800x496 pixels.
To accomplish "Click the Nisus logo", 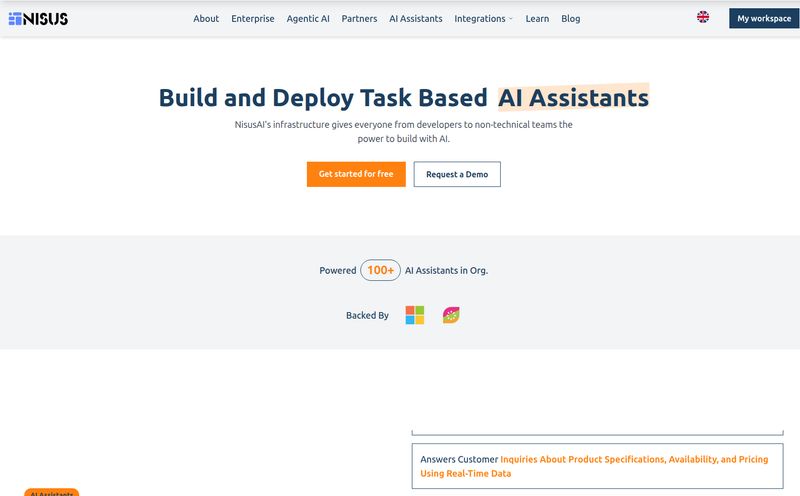I will pos(38,19).
